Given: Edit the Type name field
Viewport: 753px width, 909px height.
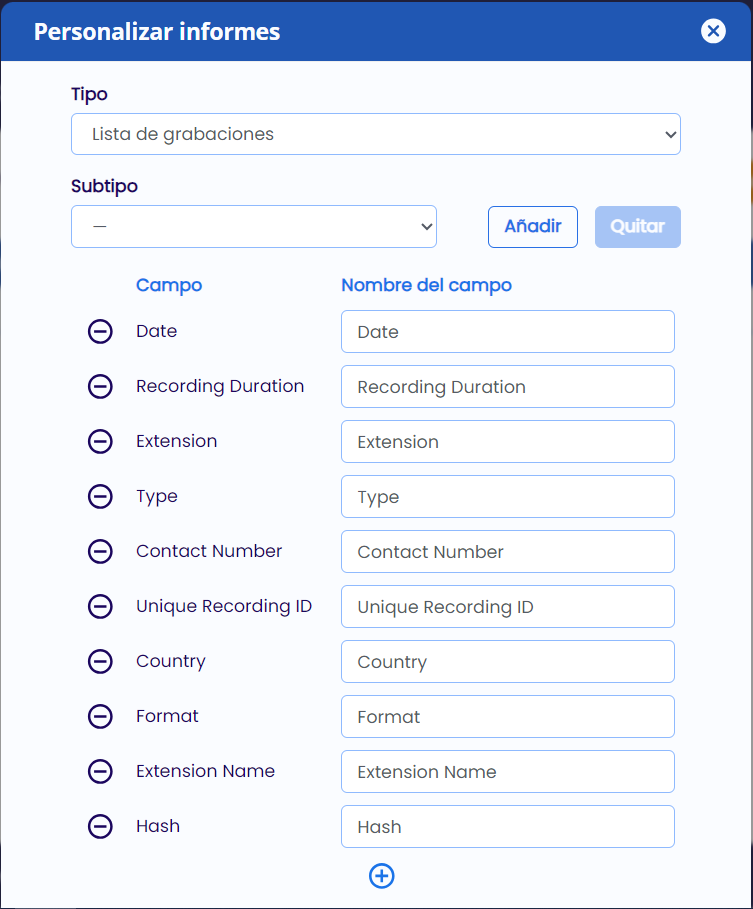Looking at the screenshot, I should 508,497.
